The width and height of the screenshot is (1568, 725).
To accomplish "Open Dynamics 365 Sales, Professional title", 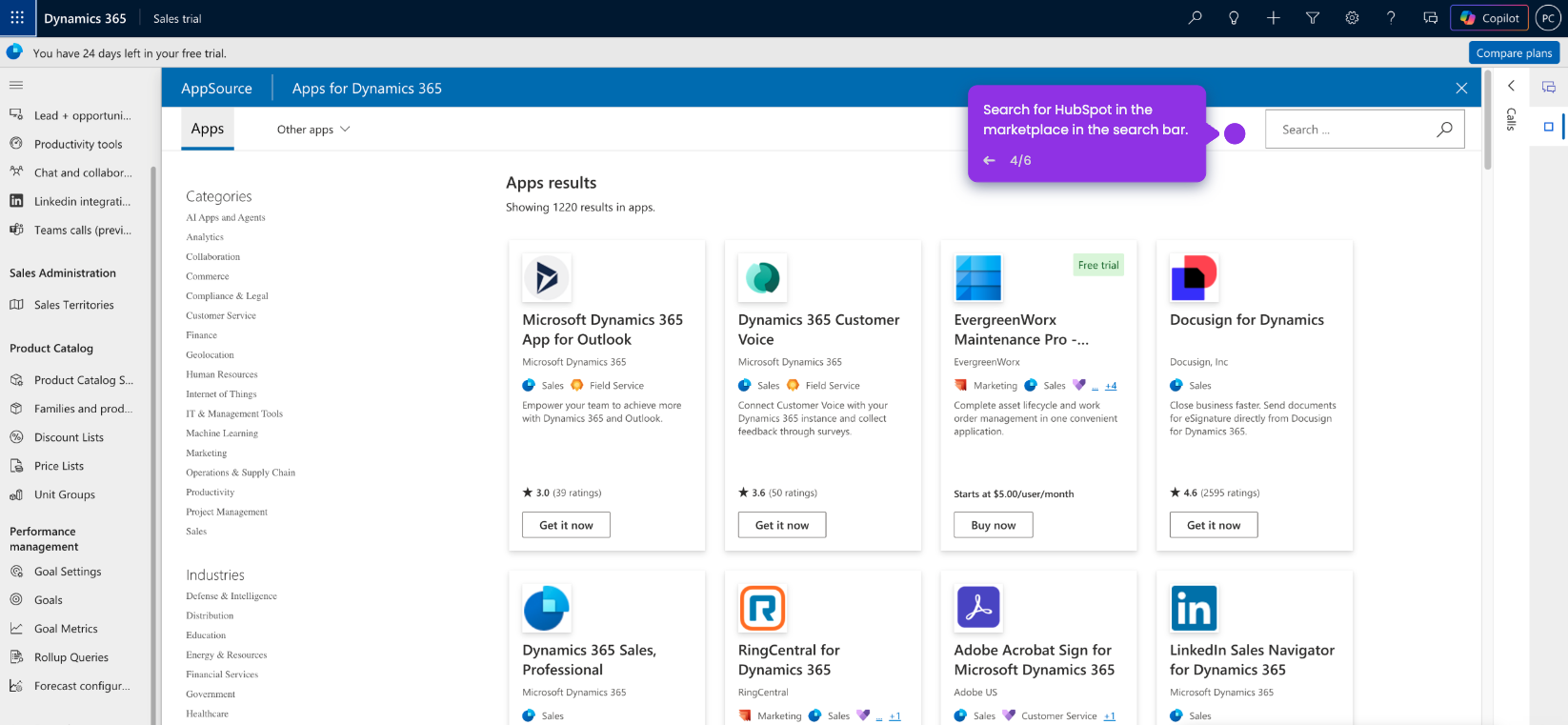I will tap(590, 660).
